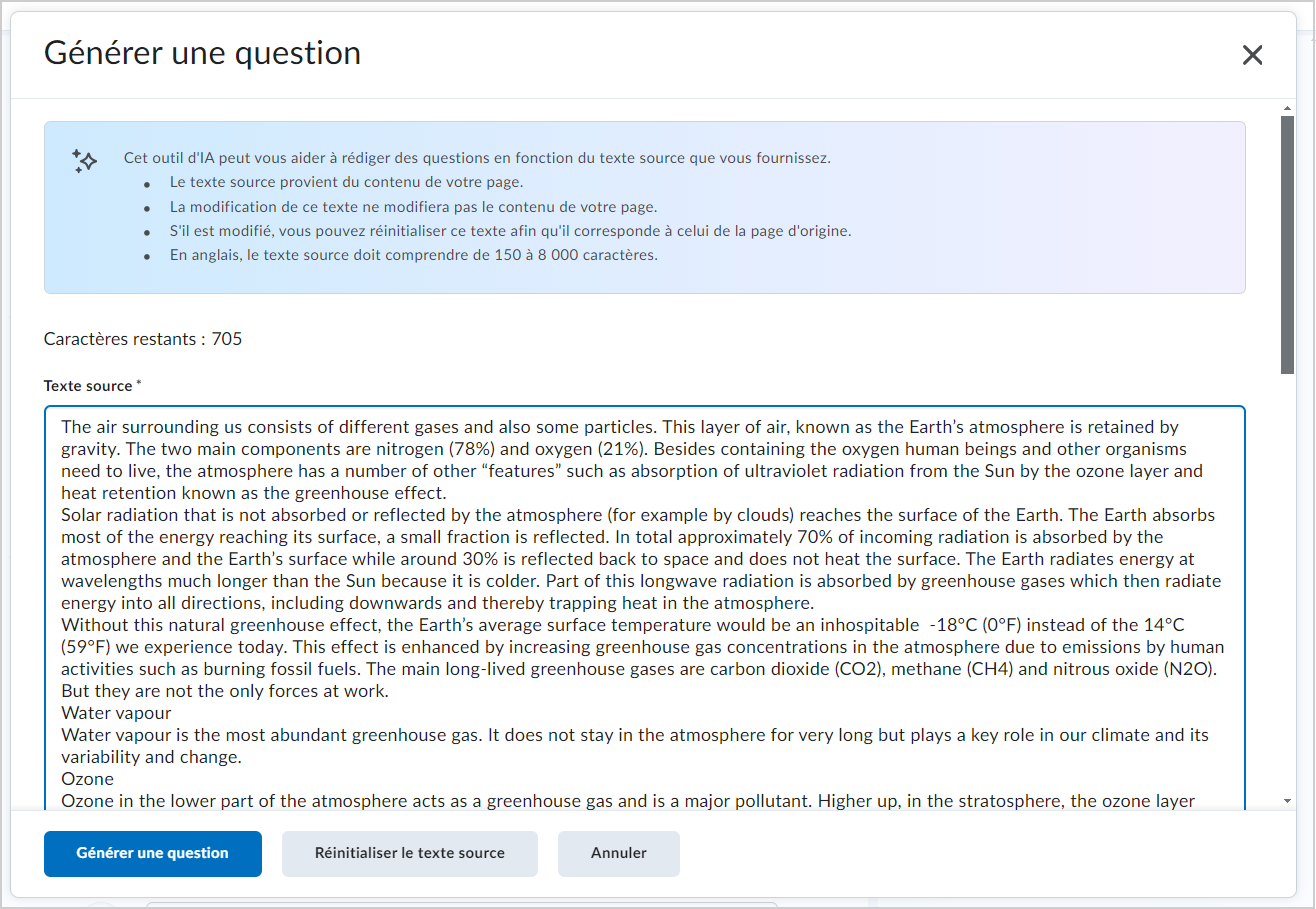Viewport: 1316px width, 909px height.
Task: Click the dialog's vertical scrollbar thumb
Action: tap(1287, 245)
